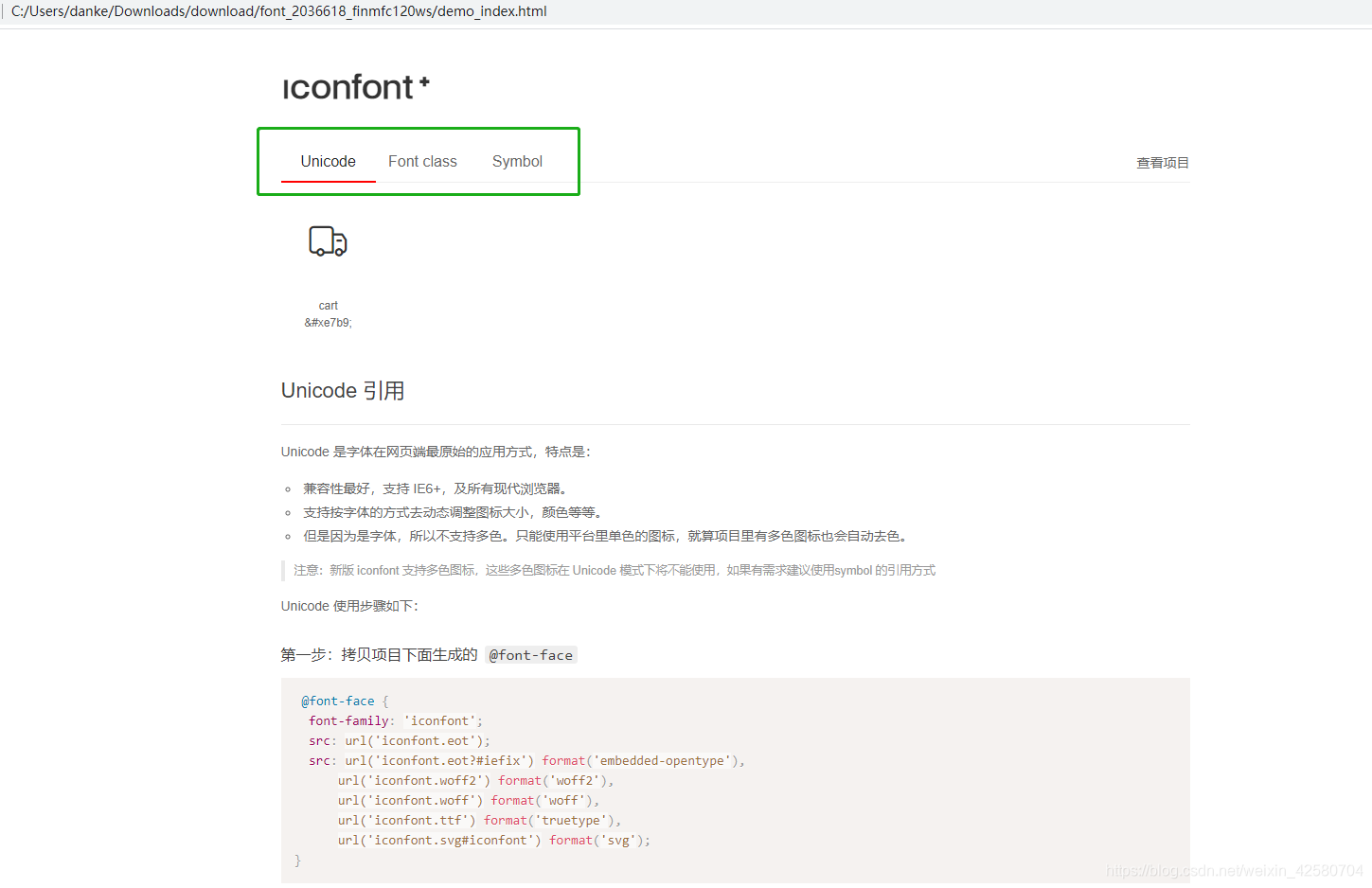
Task: Select the cart truck icon
Action: pos(328,241)
